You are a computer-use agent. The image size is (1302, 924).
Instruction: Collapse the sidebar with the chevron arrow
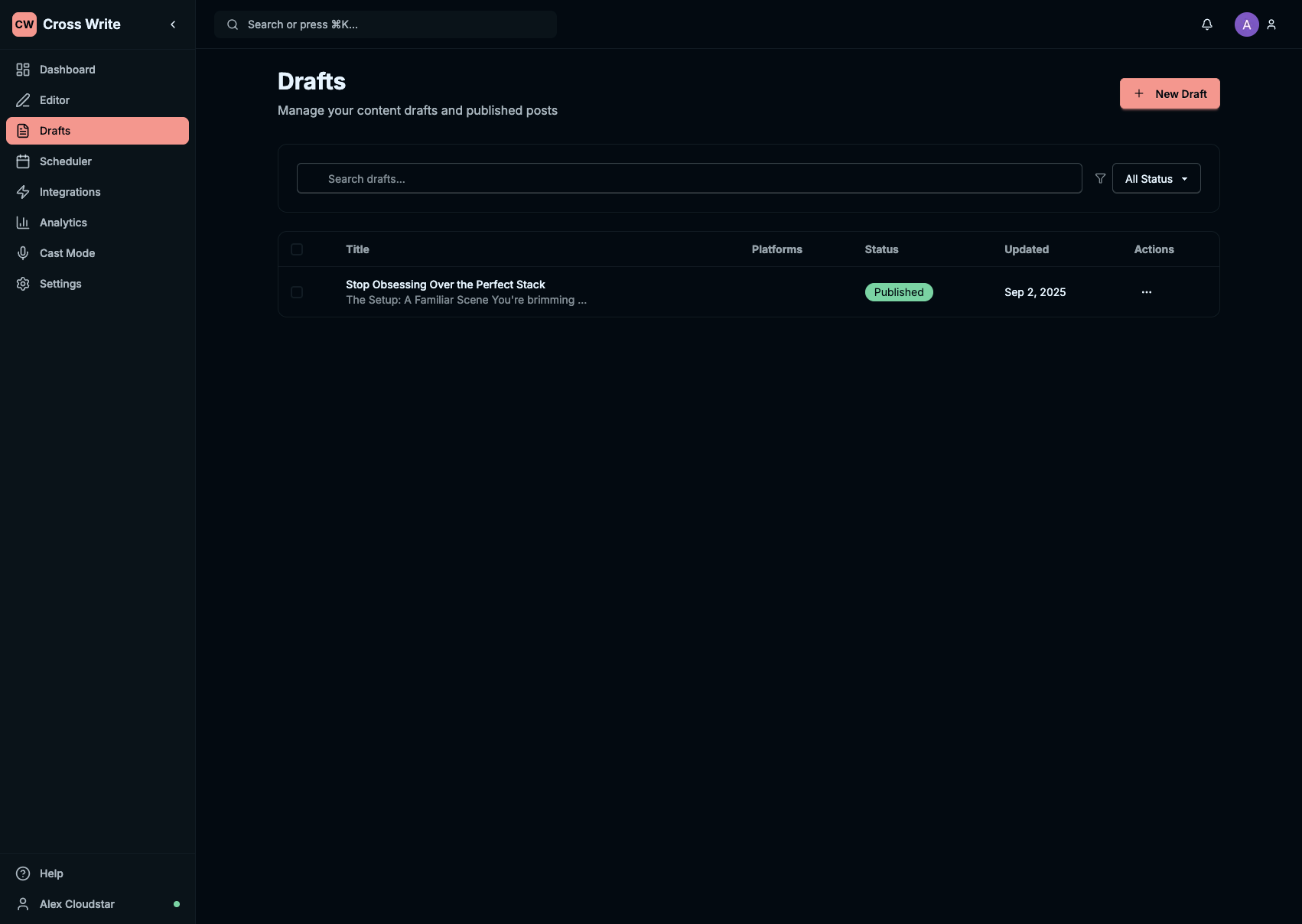(x=173, y=24)
